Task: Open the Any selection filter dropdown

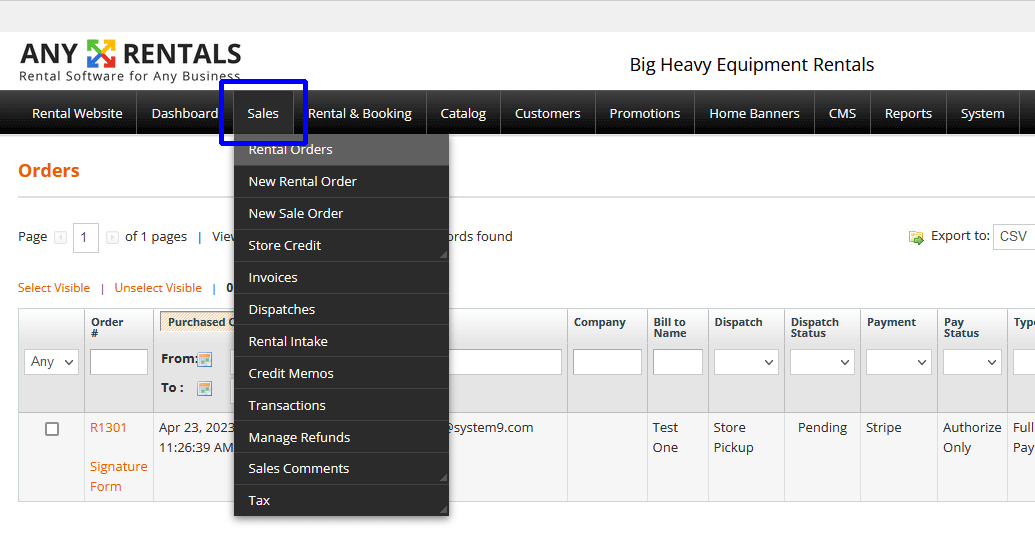Action: pos(51,362)
